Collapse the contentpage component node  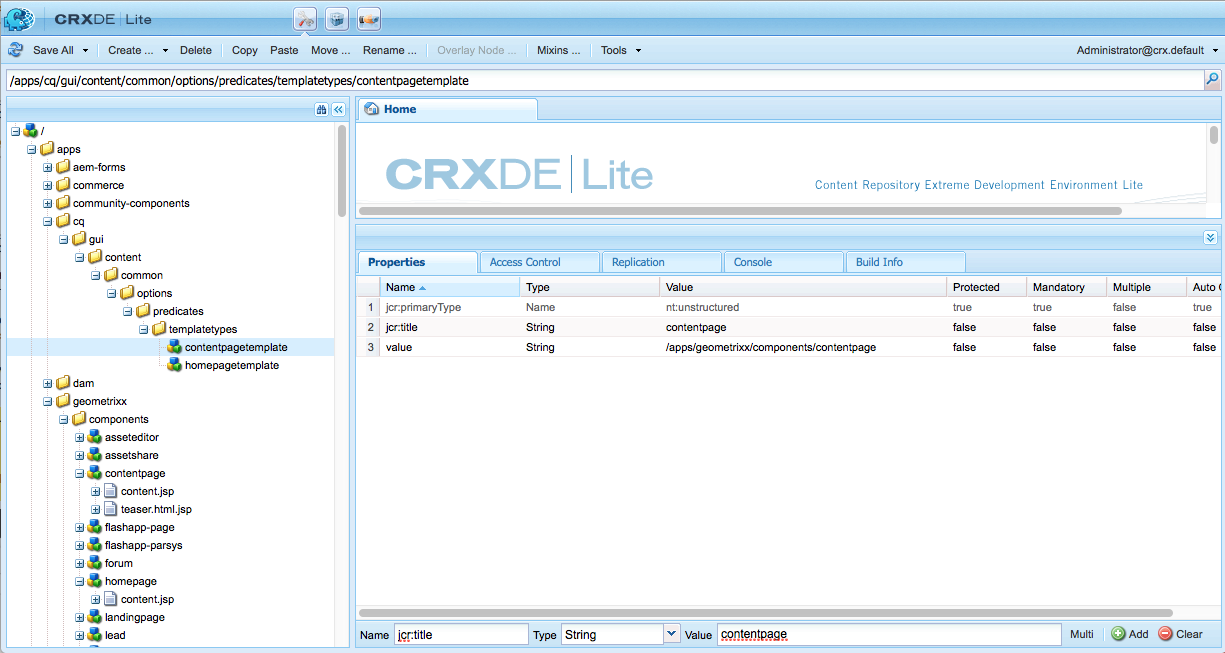[x=80, y=473]
